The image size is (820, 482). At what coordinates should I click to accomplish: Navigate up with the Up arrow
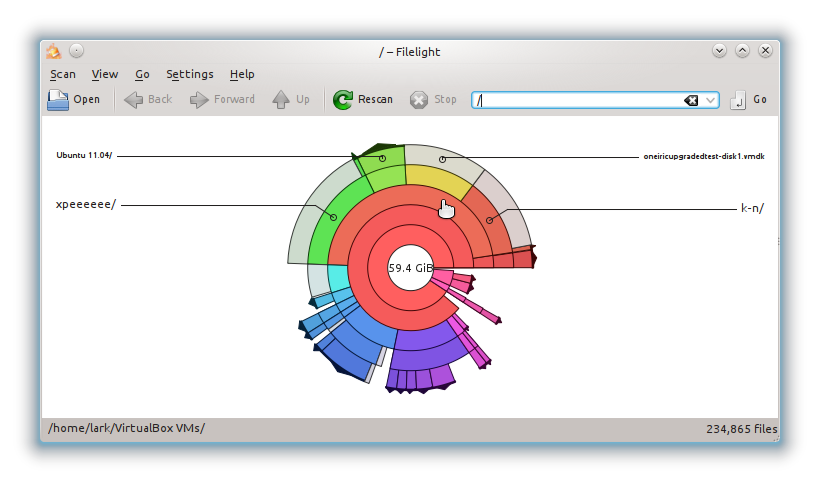pyautogui.click(x=281, y=99)
